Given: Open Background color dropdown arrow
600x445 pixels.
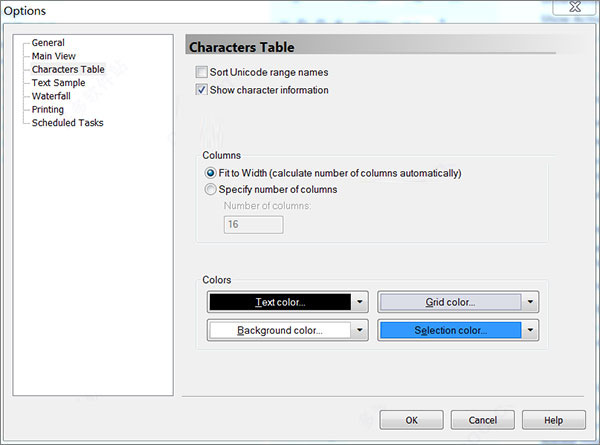Looking at the screenshot, I should 360,330.
